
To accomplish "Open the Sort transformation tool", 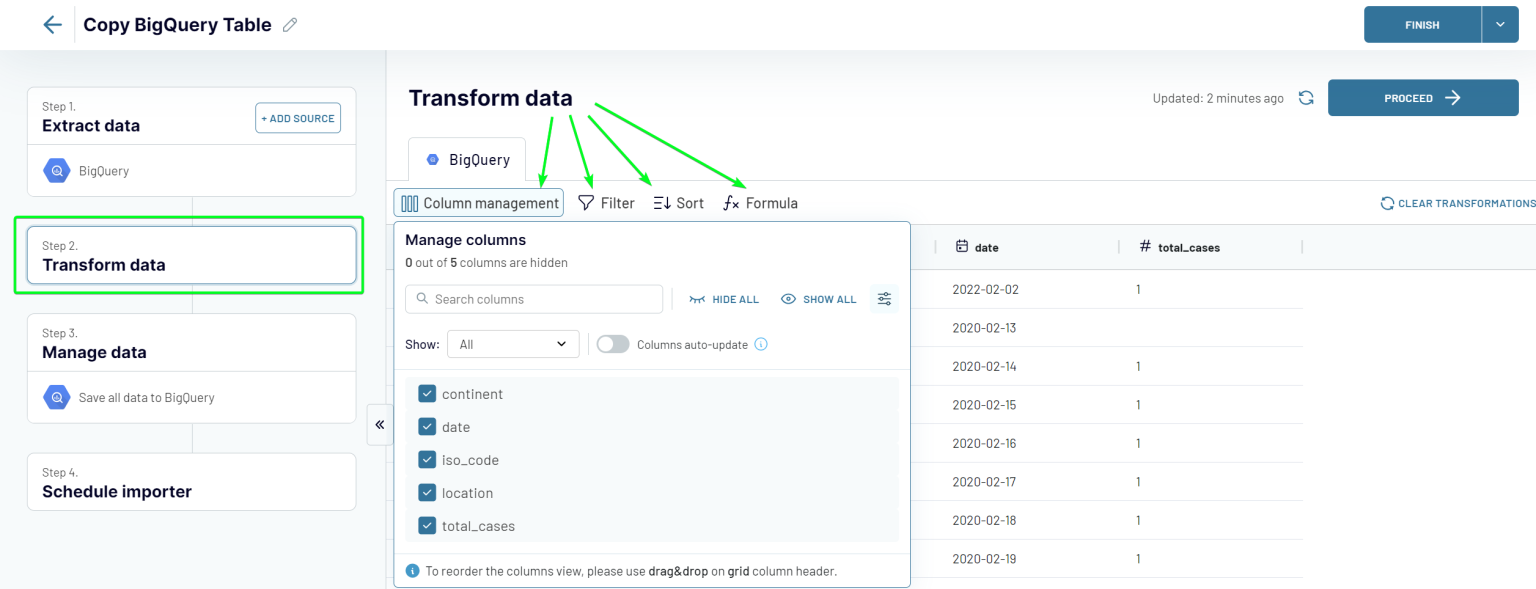I will 678,202.
